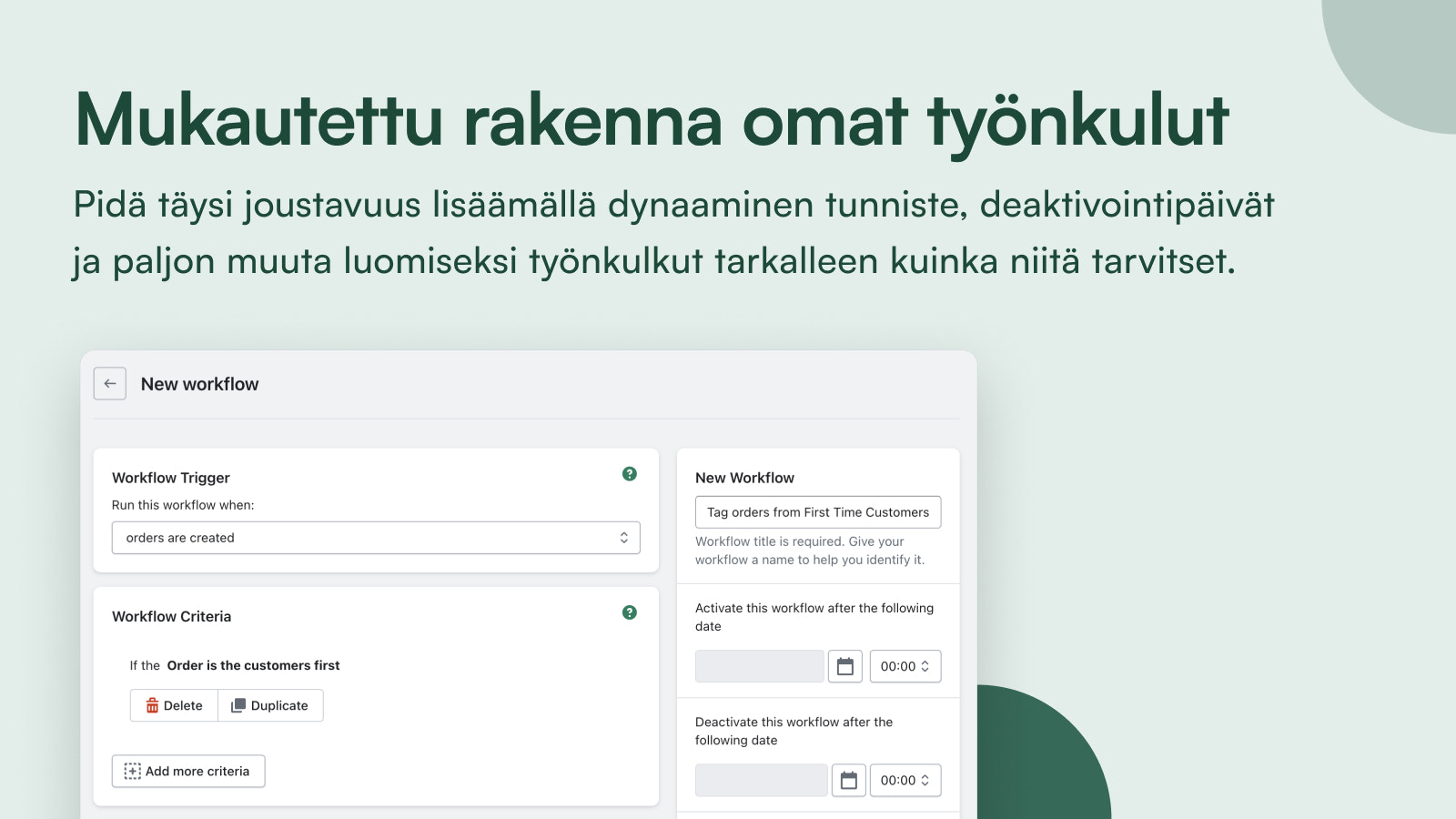
Task: Click the 'Run this workflow when:' label
Action: (183, 505)
